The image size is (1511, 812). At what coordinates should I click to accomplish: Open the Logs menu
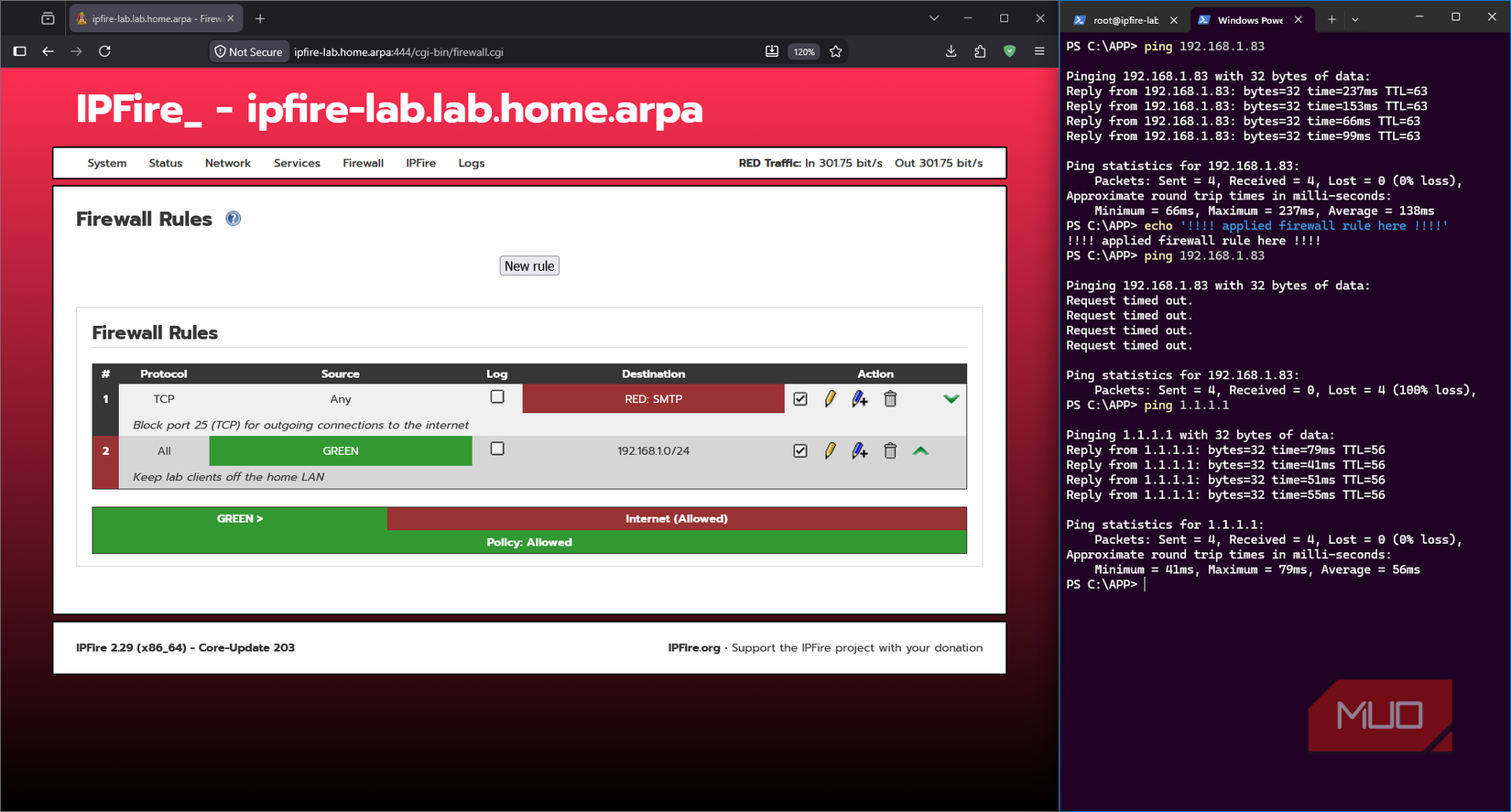[472, 163]
